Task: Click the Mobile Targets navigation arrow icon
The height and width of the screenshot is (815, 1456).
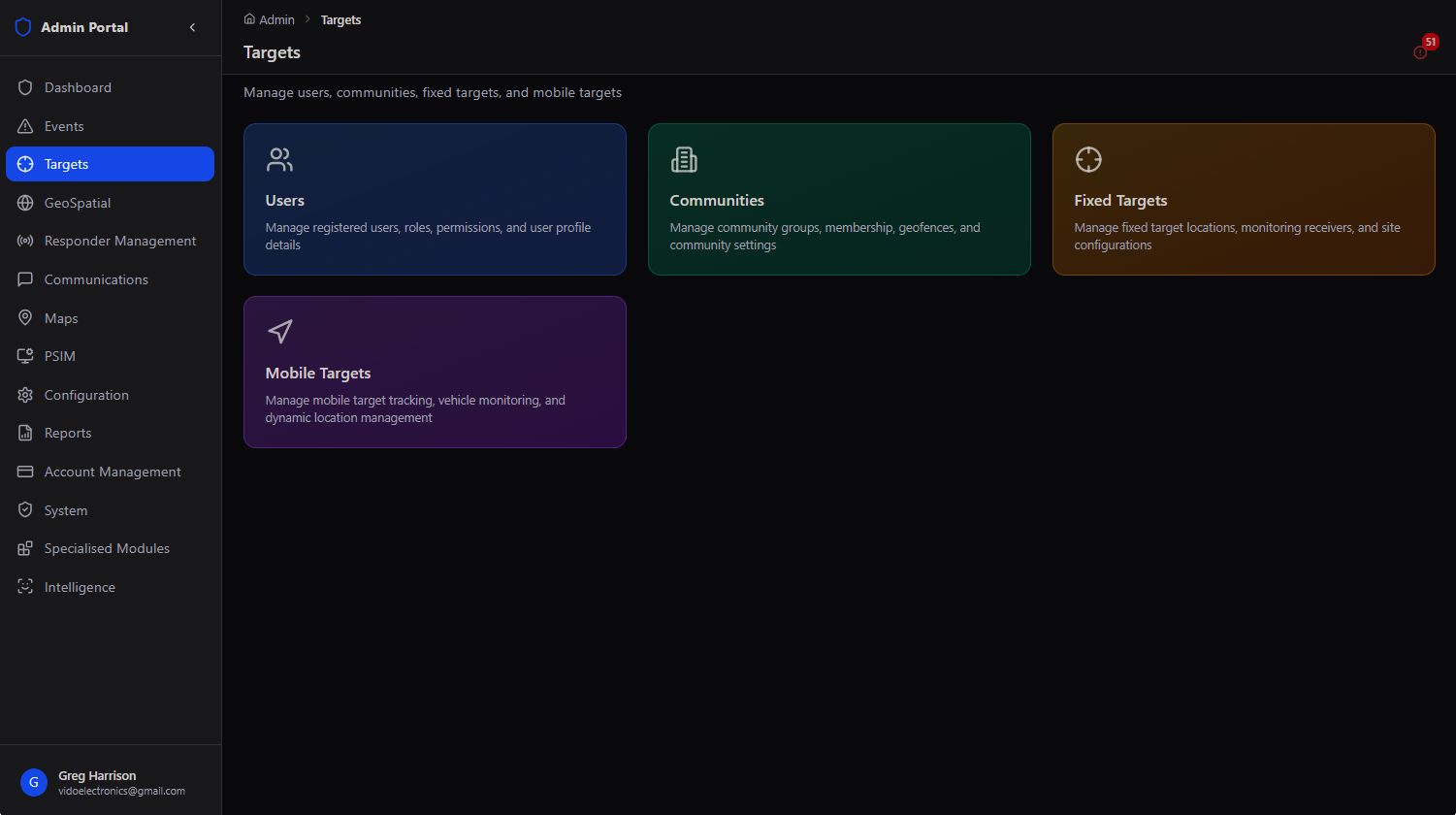Action: coord(279,332)
